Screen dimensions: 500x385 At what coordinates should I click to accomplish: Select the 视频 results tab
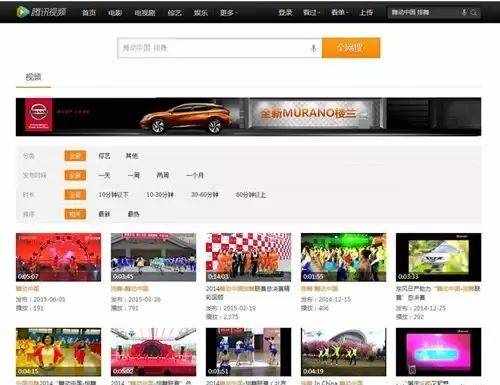coord(33,77)
